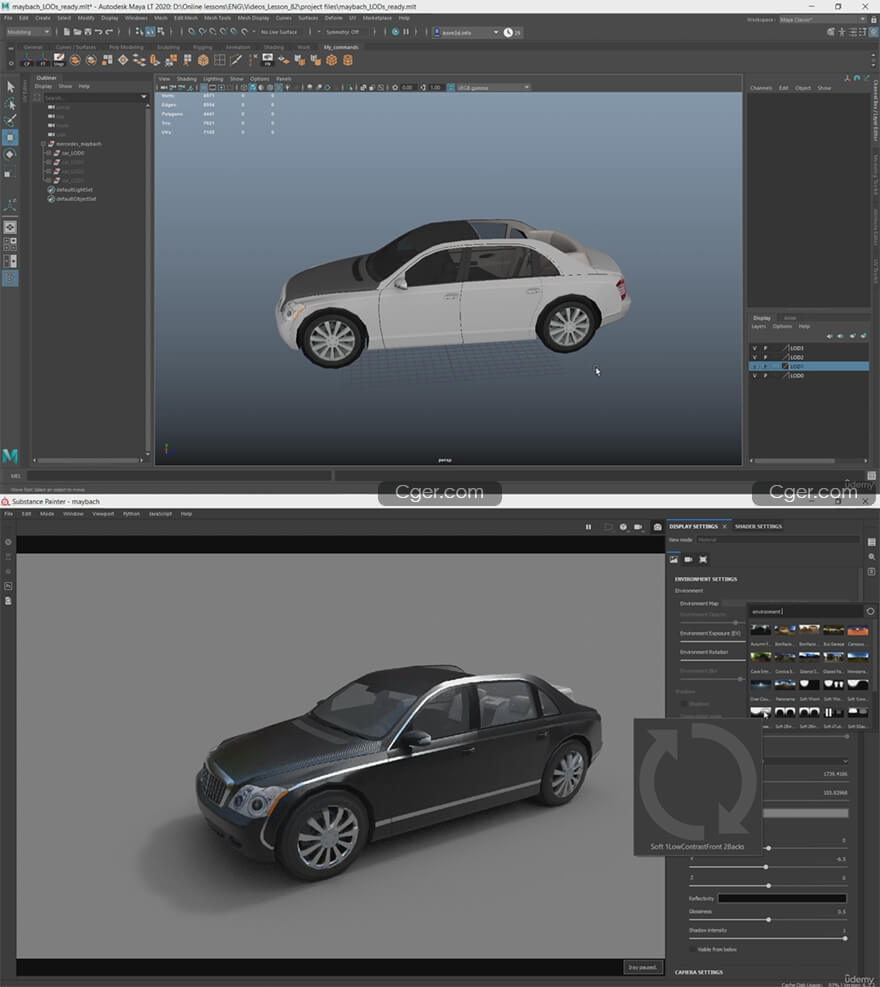Click the pause icon in Maya status line
This screenshot has width=880, height=987.
tap(406, 31)
